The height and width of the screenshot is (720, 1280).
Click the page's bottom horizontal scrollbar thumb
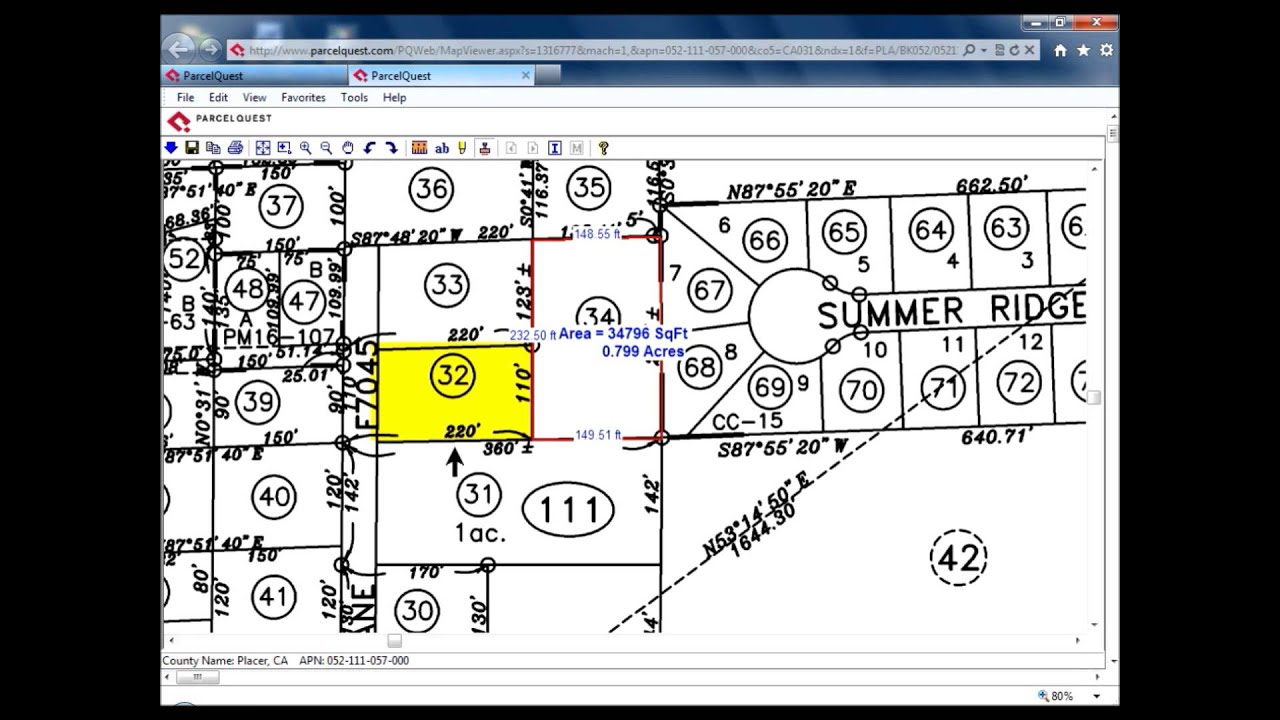[198, 677]
